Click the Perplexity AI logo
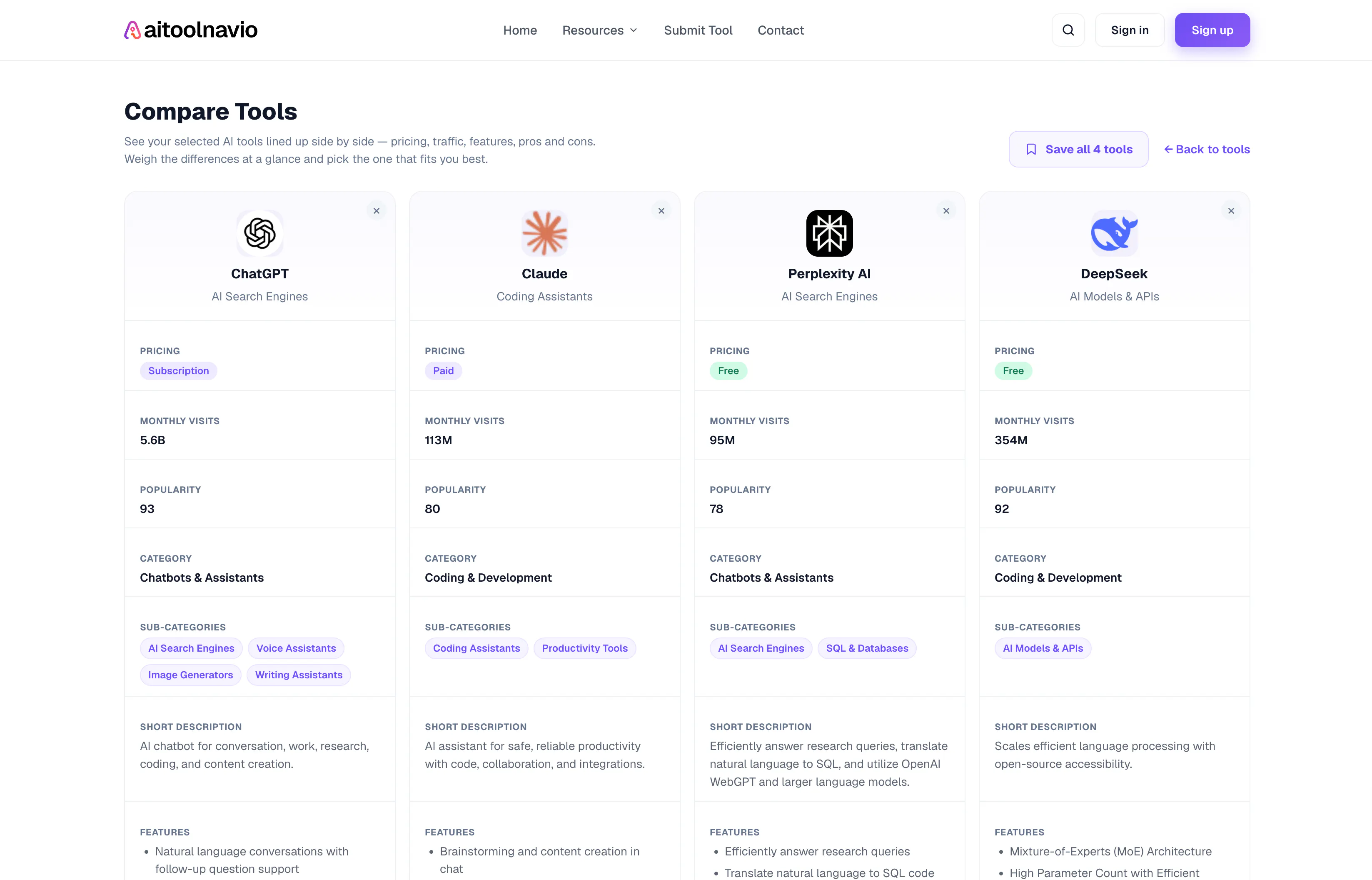 (829, 233)
